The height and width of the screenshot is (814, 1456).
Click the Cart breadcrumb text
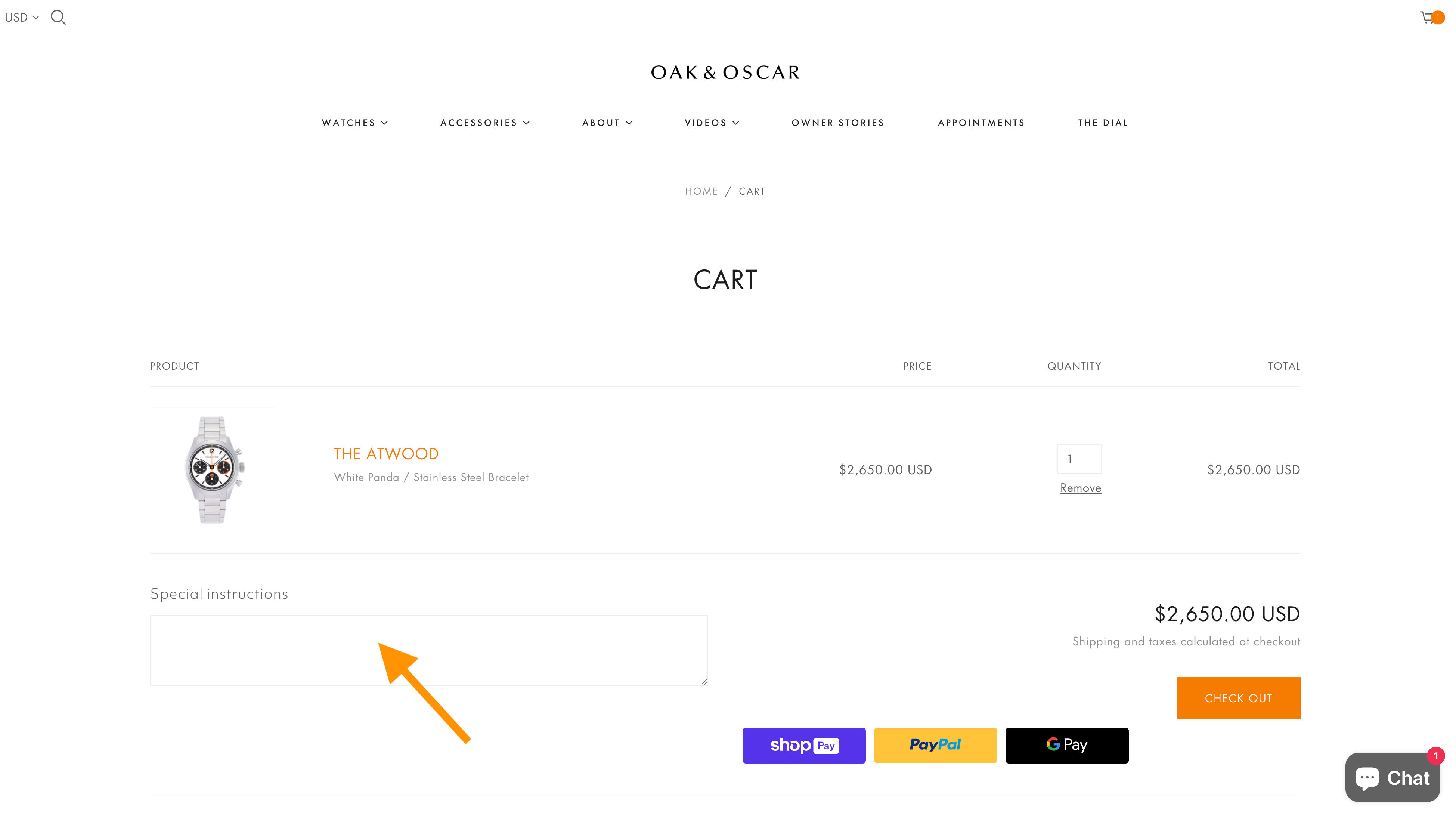point(752,191)
